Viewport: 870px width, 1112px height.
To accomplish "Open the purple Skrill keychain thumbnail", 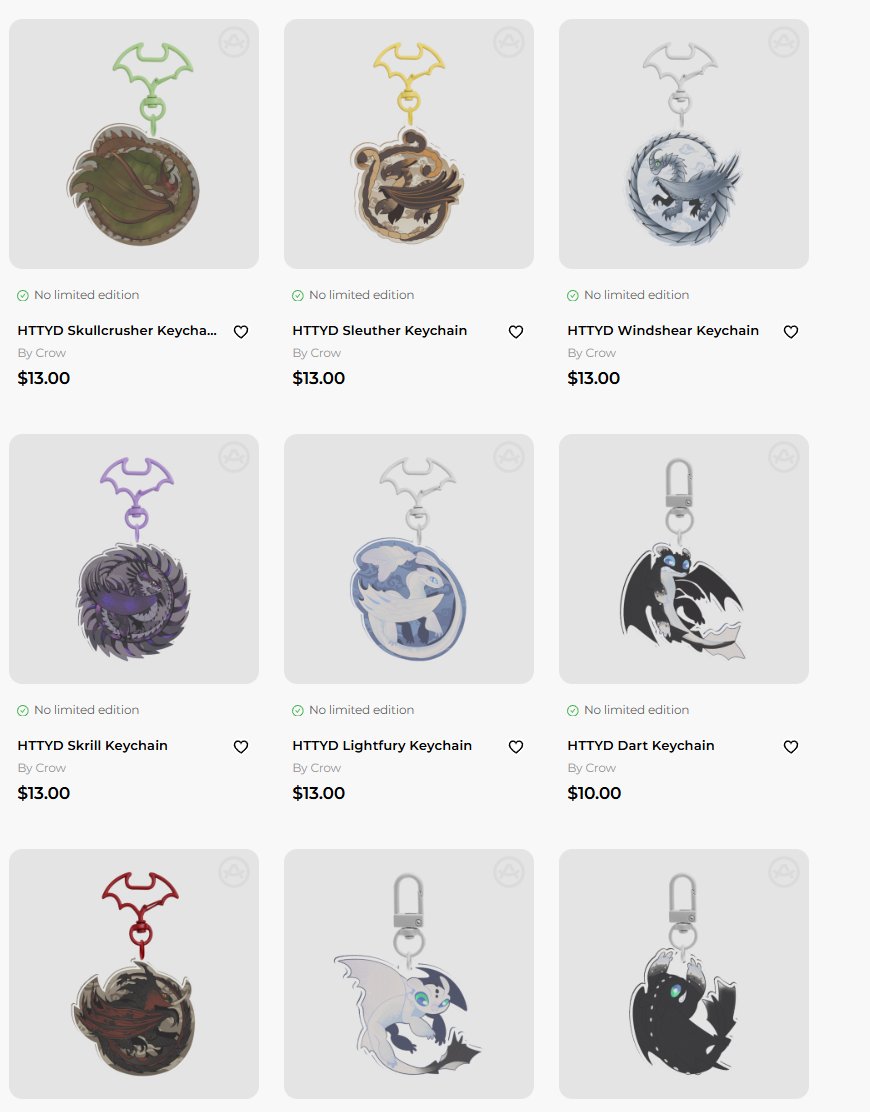I will pos(134,559).
